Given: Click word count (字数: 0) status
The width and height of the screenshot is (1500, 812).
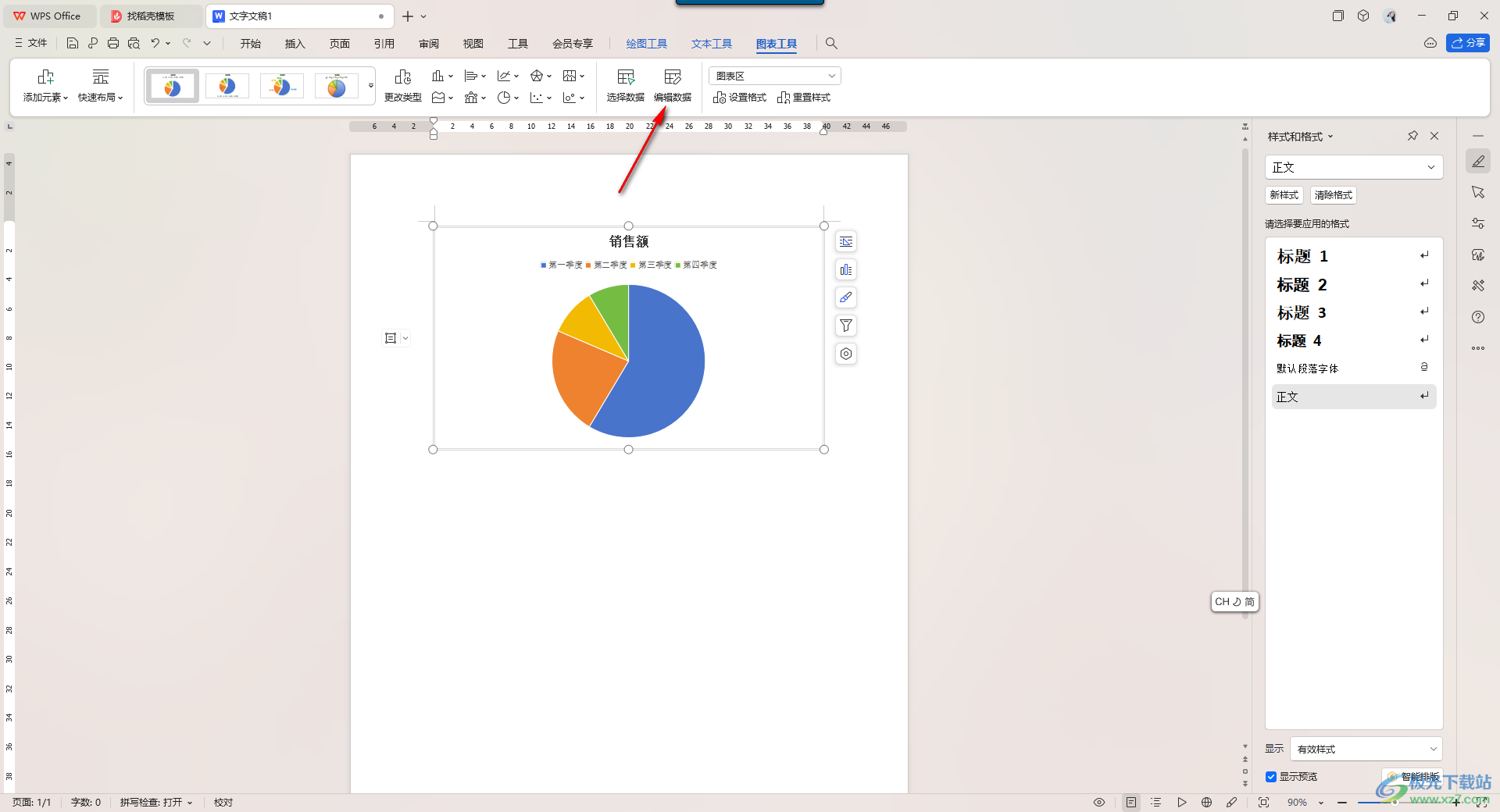Looking at the screenshot, I should point(86,803).
